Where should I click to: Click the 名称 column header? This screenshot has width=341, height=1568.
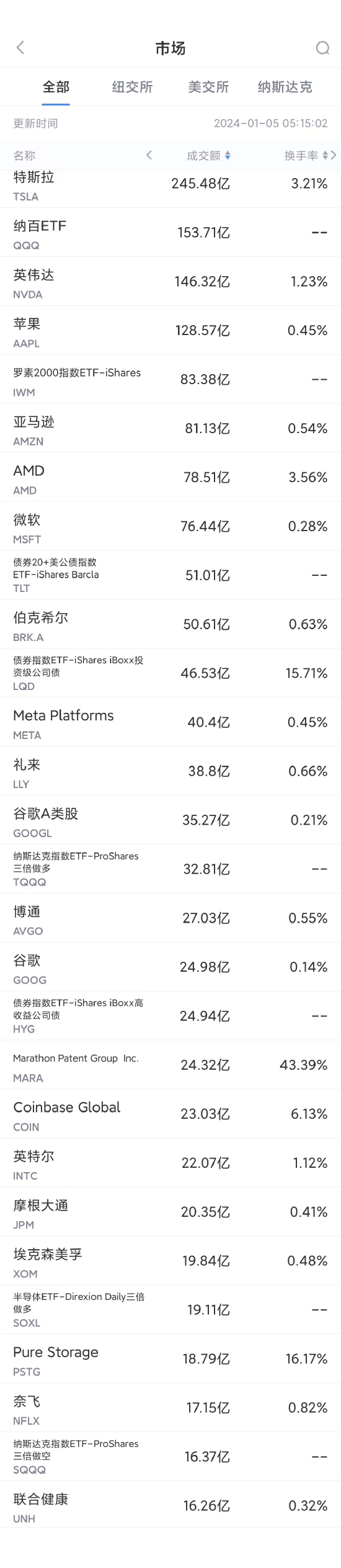pyautogui.click(x=24, y=155)
